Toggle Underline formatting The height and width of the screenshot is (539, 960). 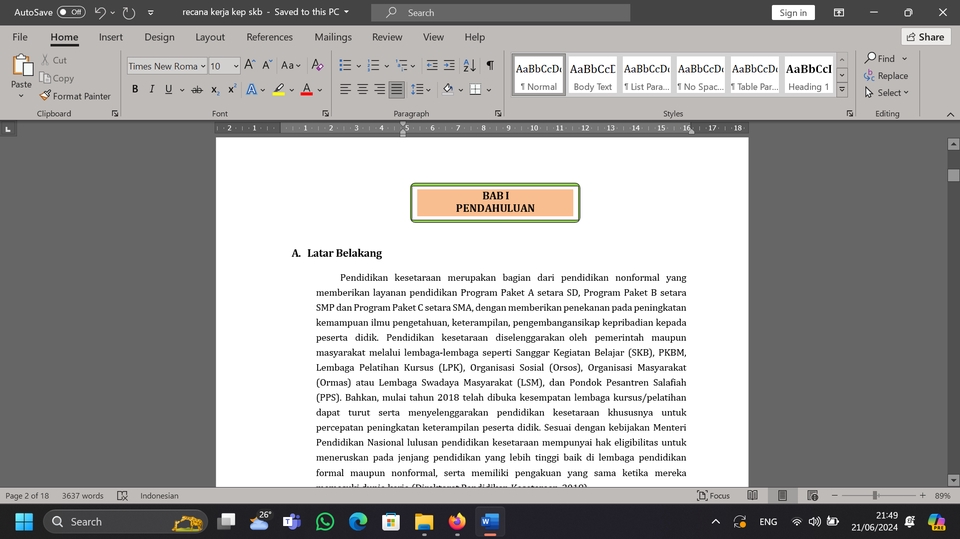(x=168, y=89)
